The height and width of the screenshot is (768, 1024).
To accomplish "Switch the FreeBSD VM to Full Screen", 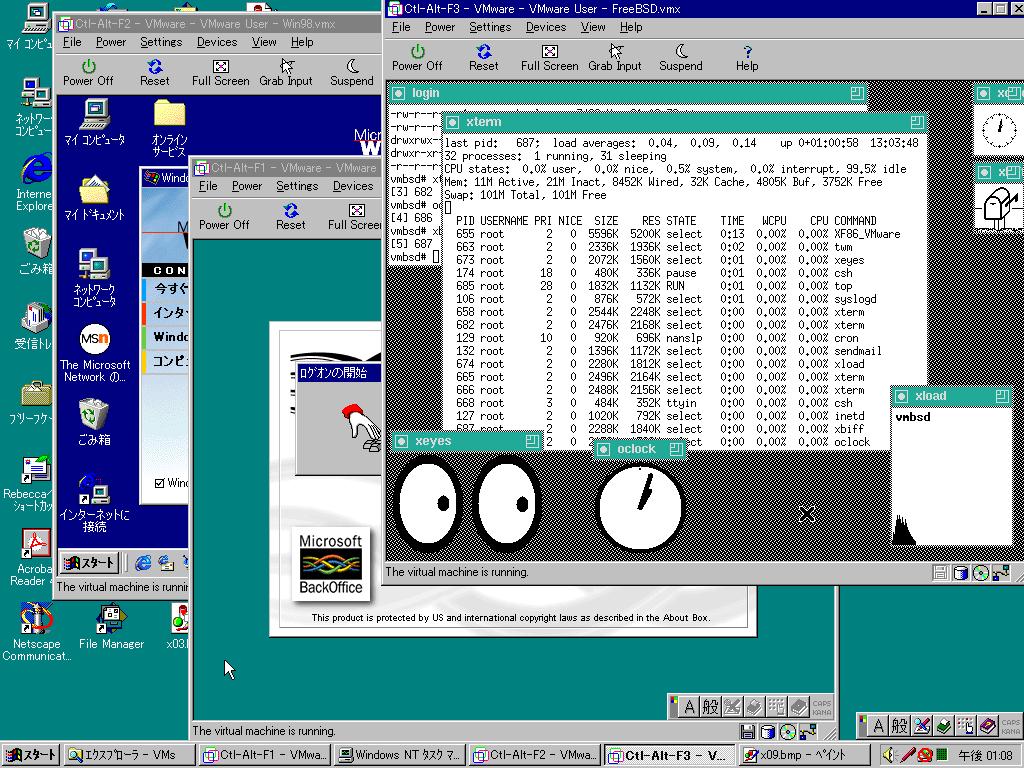I will pyautogui.click(x=549, y=57).
